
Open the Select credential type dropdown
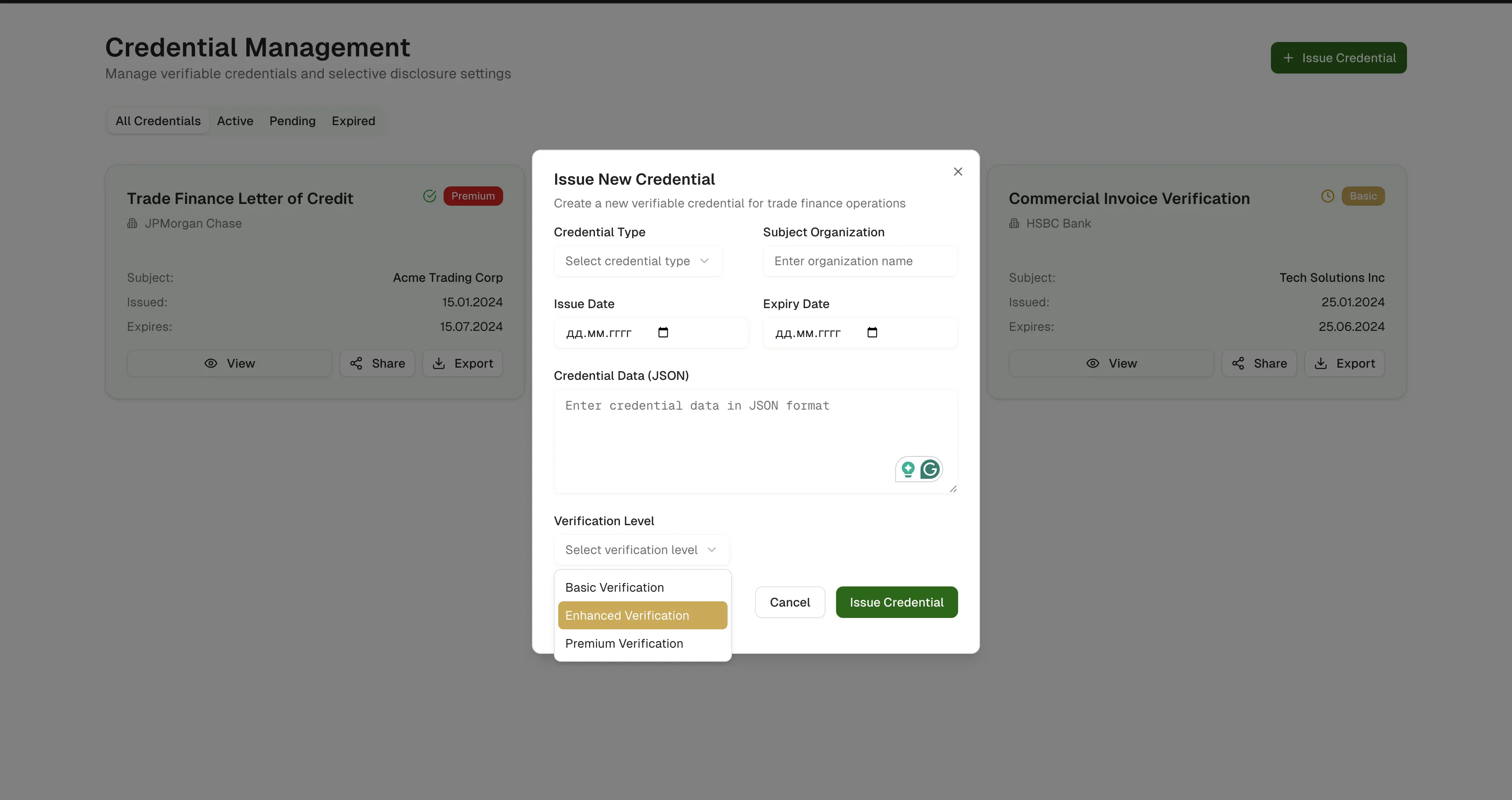[x=638, y=260]
